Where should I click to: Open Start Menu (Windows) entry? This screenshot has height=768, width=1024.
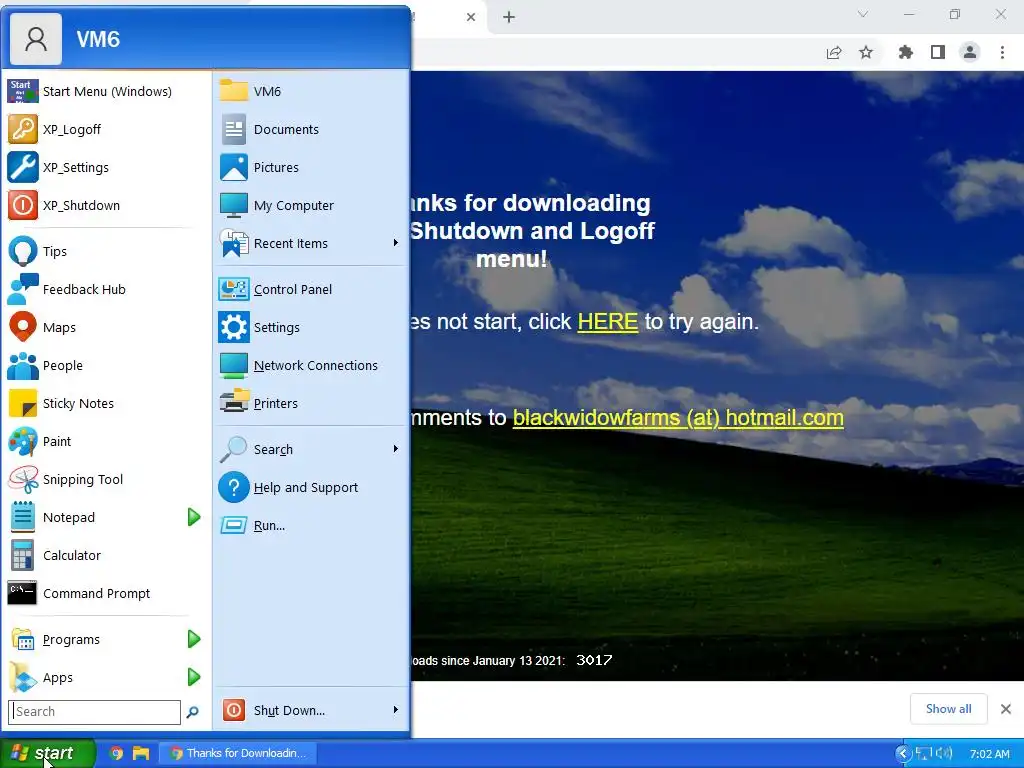click(108, 91)
